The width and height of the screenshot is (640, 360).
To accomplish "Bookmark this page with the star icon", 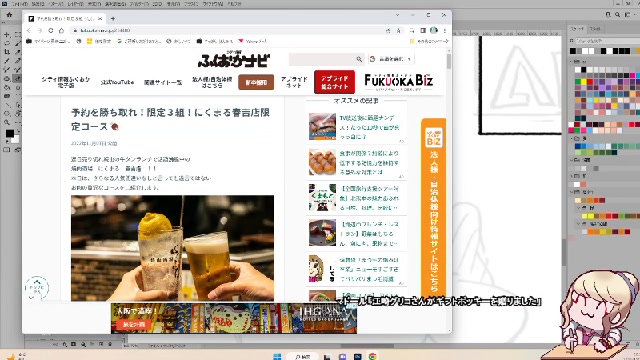I will point(398,31).
